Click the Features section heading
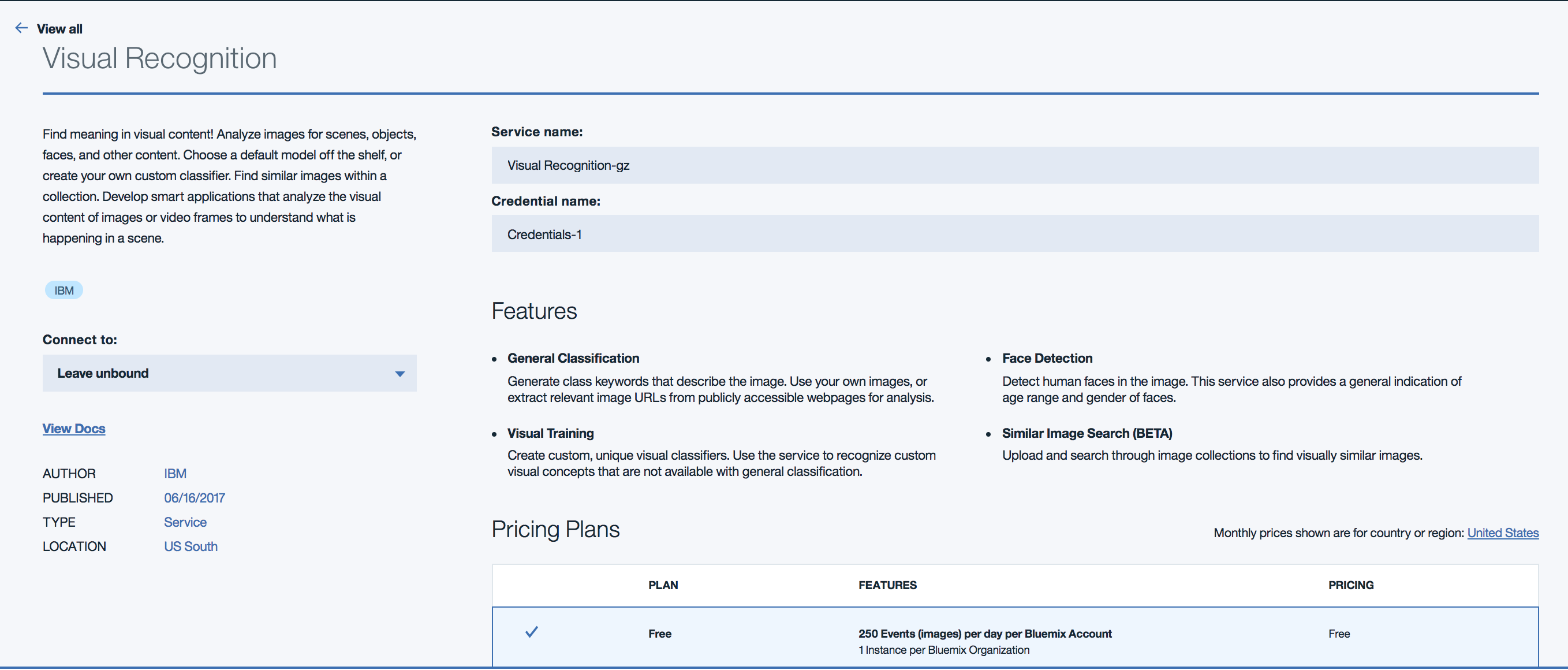1568x670 pixels. click(534, 311)
